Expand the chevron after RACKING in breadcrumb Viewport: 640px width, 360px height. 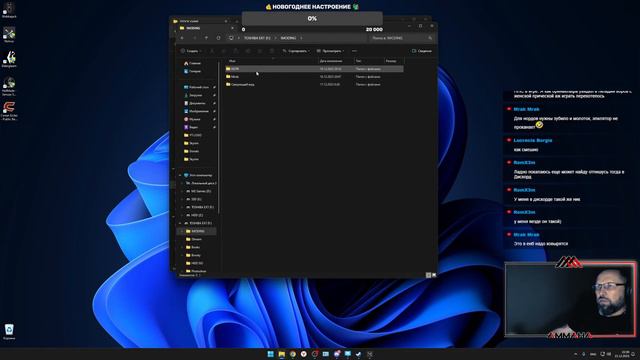click(x=301, y=38)
